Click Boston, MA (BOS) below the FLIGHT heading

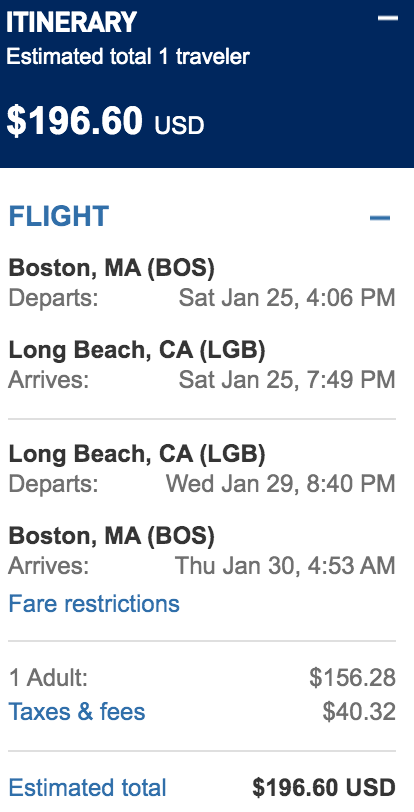111,268
